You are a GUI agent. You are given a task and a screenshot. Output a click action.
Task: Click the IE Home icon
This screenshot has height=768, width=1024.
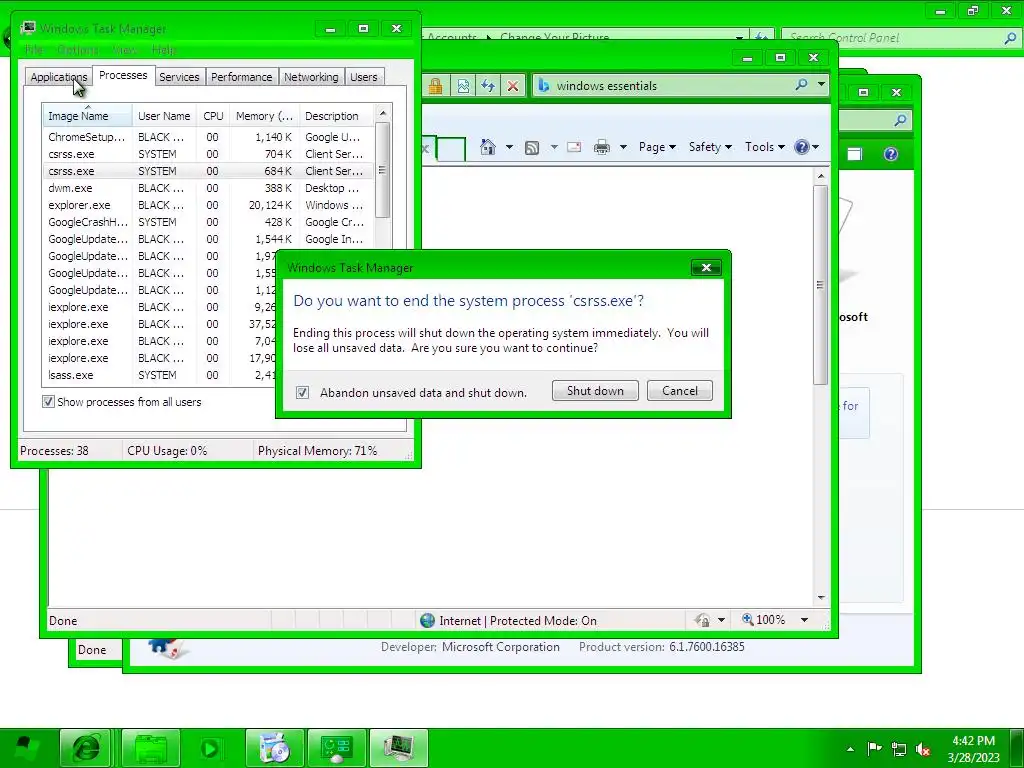488,147
